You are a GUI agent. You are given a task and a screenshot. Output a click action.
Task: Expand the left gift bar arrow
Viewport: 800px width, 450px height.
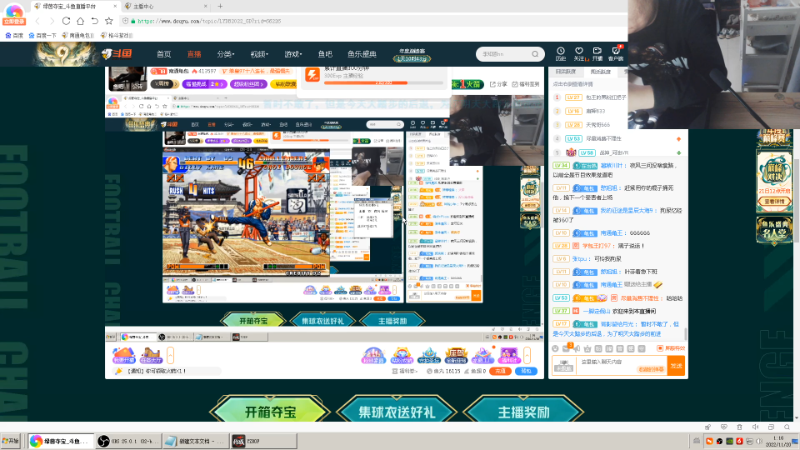pyautogui.click(x=170, y=355)
